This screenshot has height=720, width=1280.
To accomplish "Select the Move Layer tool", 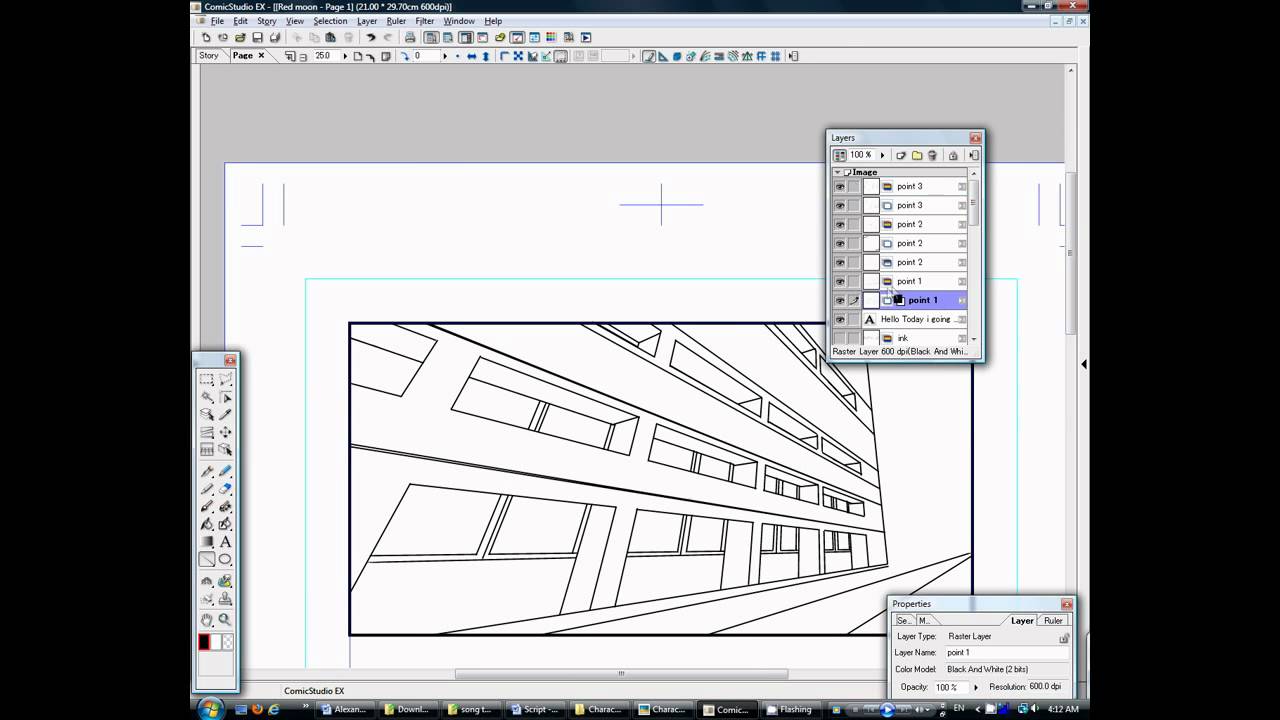I will pyautogui.click(x=225, y=432).
